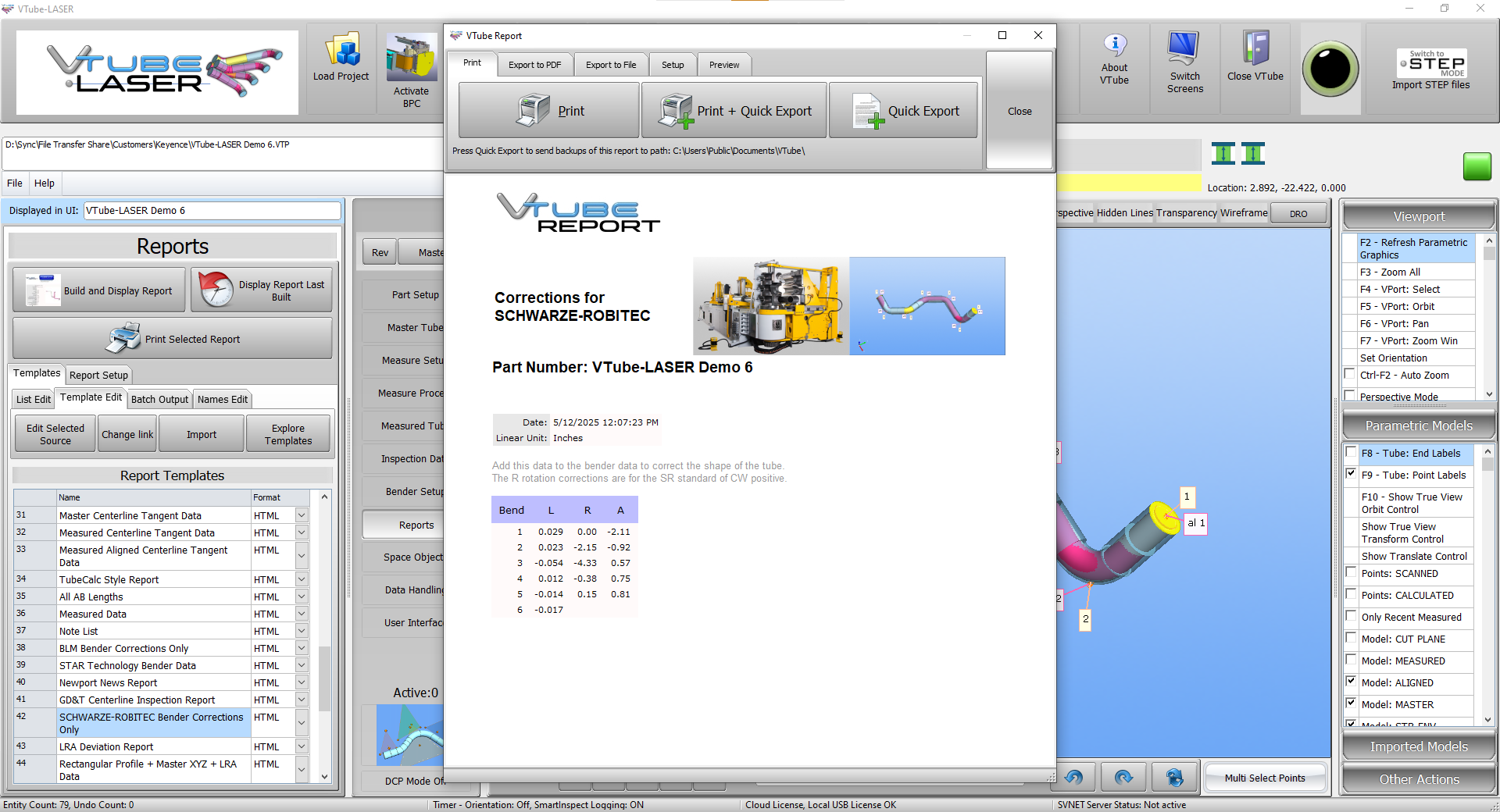This screenshot has width=1500, height=812.
Task: Click the Load Project icon
Action: point(341,49)
